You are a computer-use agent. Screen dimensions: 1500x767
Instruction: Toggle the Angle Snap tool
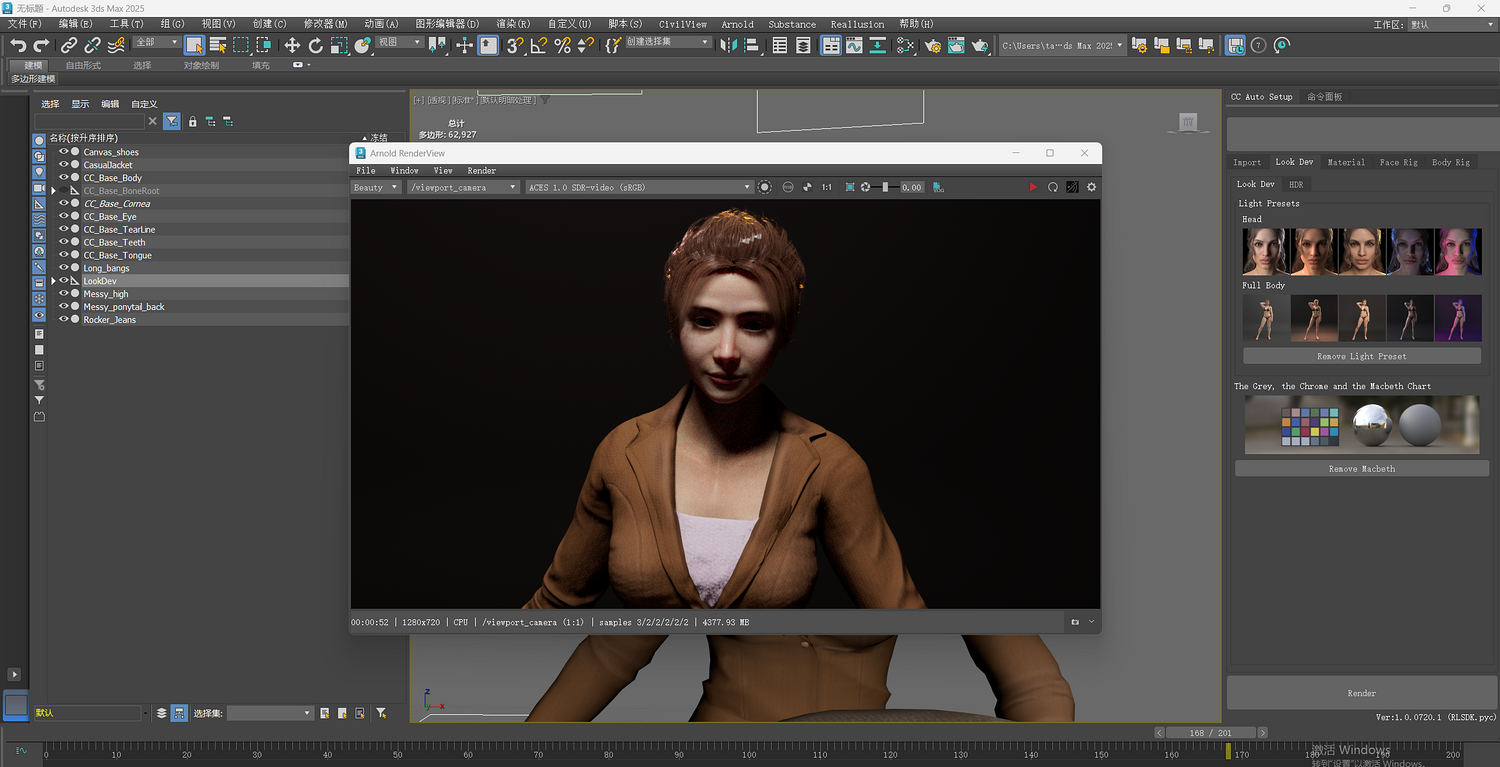coord(539,45)
